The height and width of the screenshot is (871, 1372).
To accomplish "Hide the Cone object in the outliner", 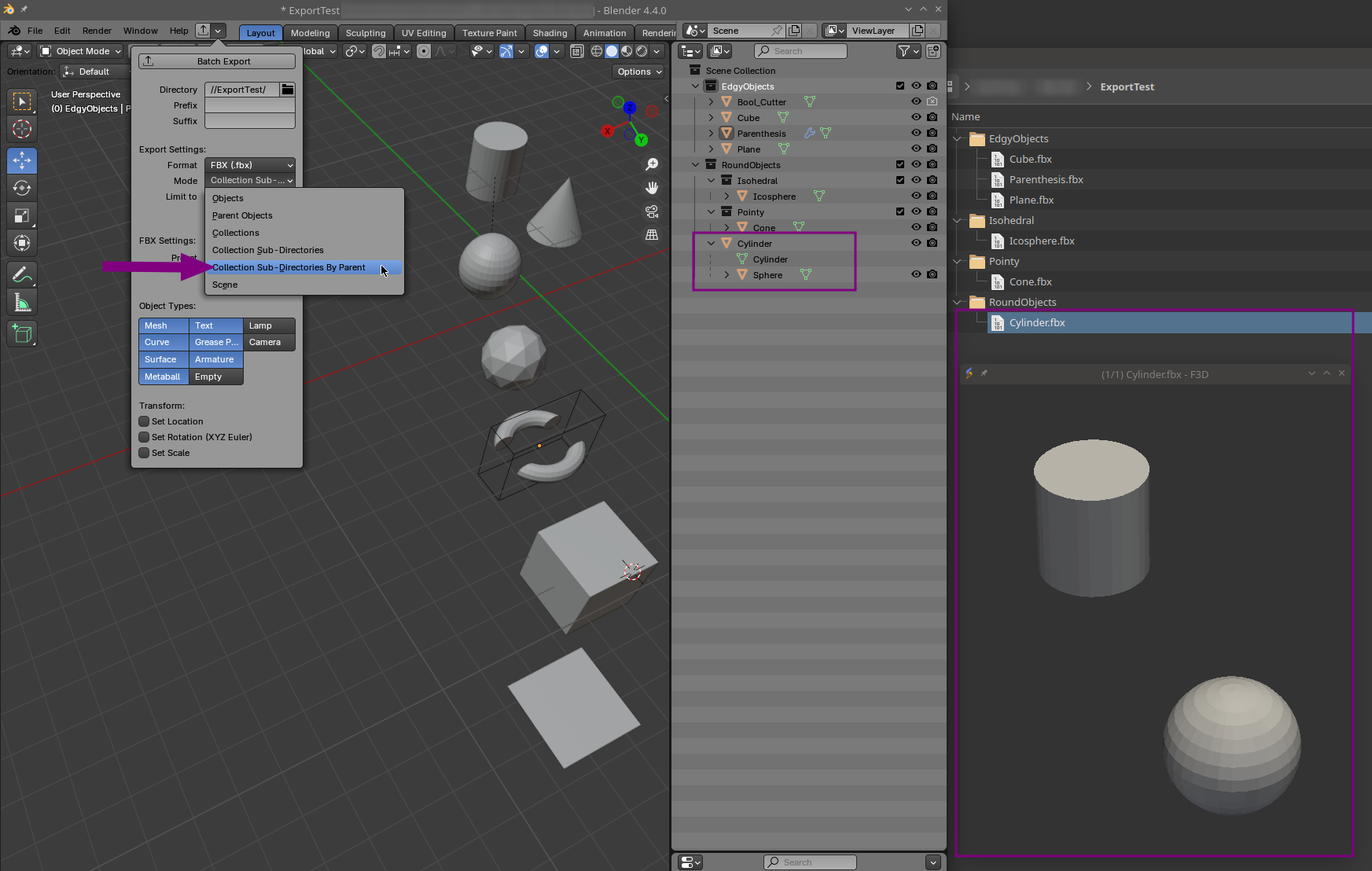I will tap(915, 227).
